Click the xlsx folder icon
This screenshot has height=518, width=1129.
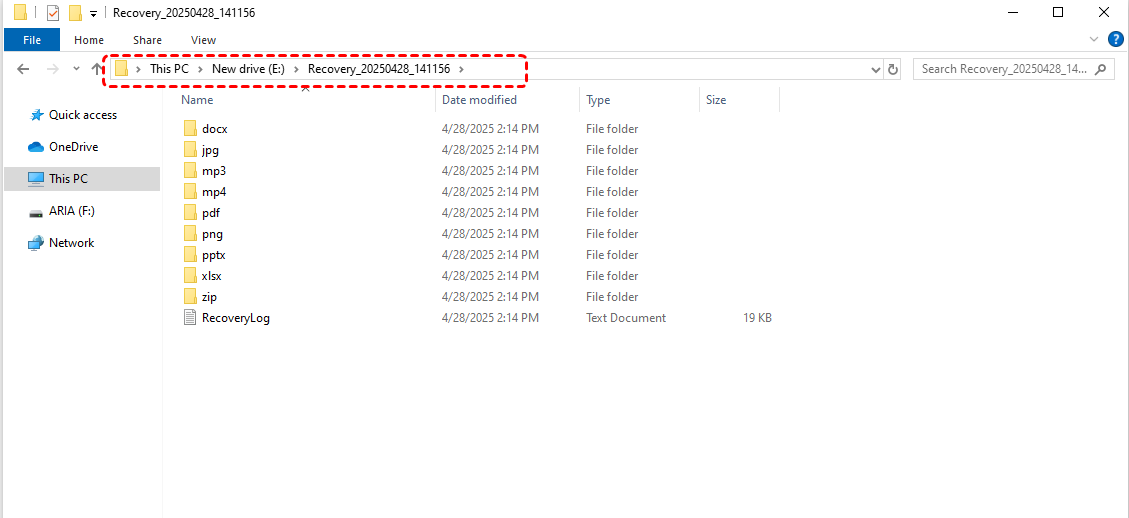190,275
